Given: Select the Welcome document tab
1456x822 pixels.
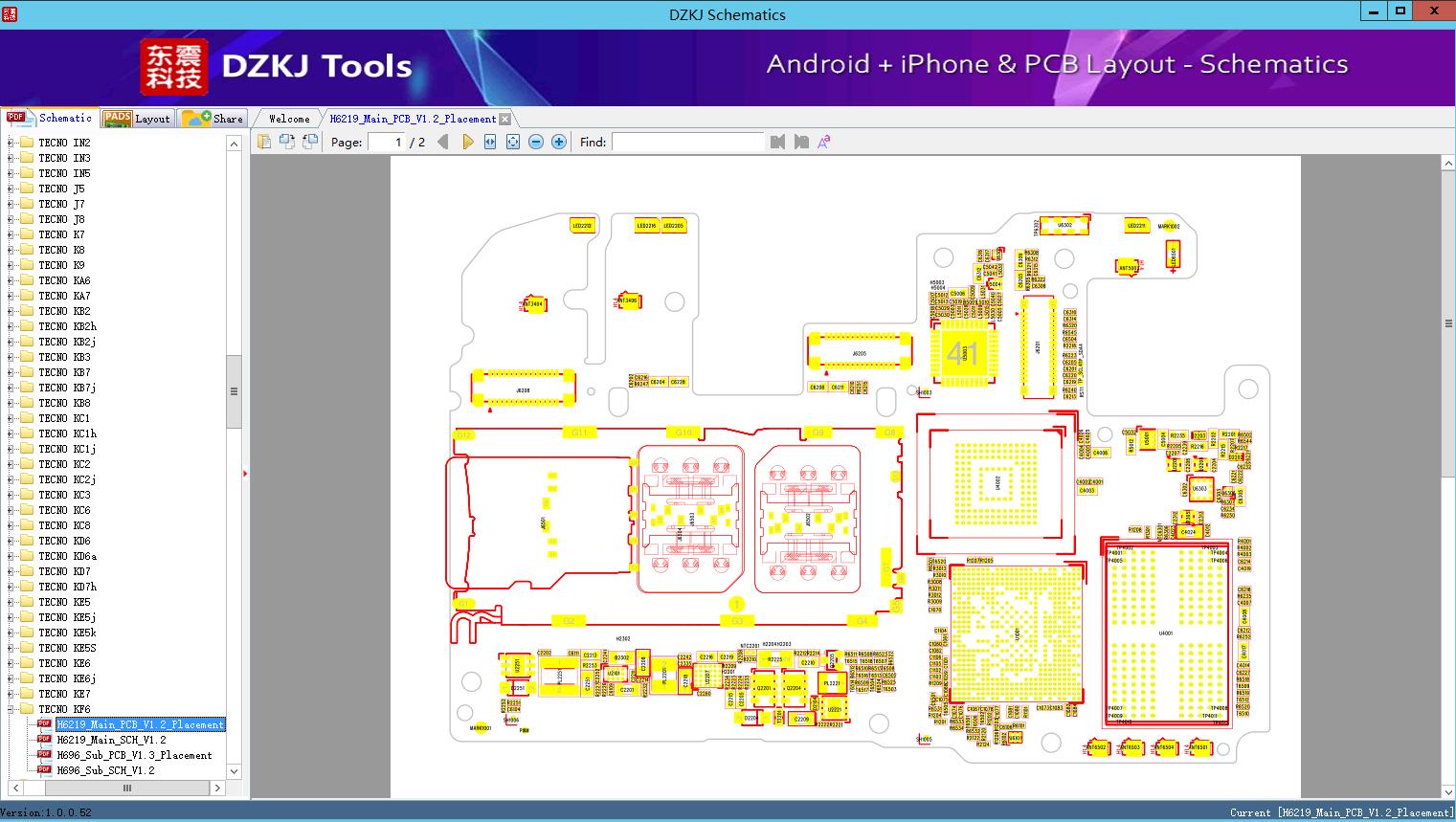Looking at the screenshot, I should click(289, 119).
